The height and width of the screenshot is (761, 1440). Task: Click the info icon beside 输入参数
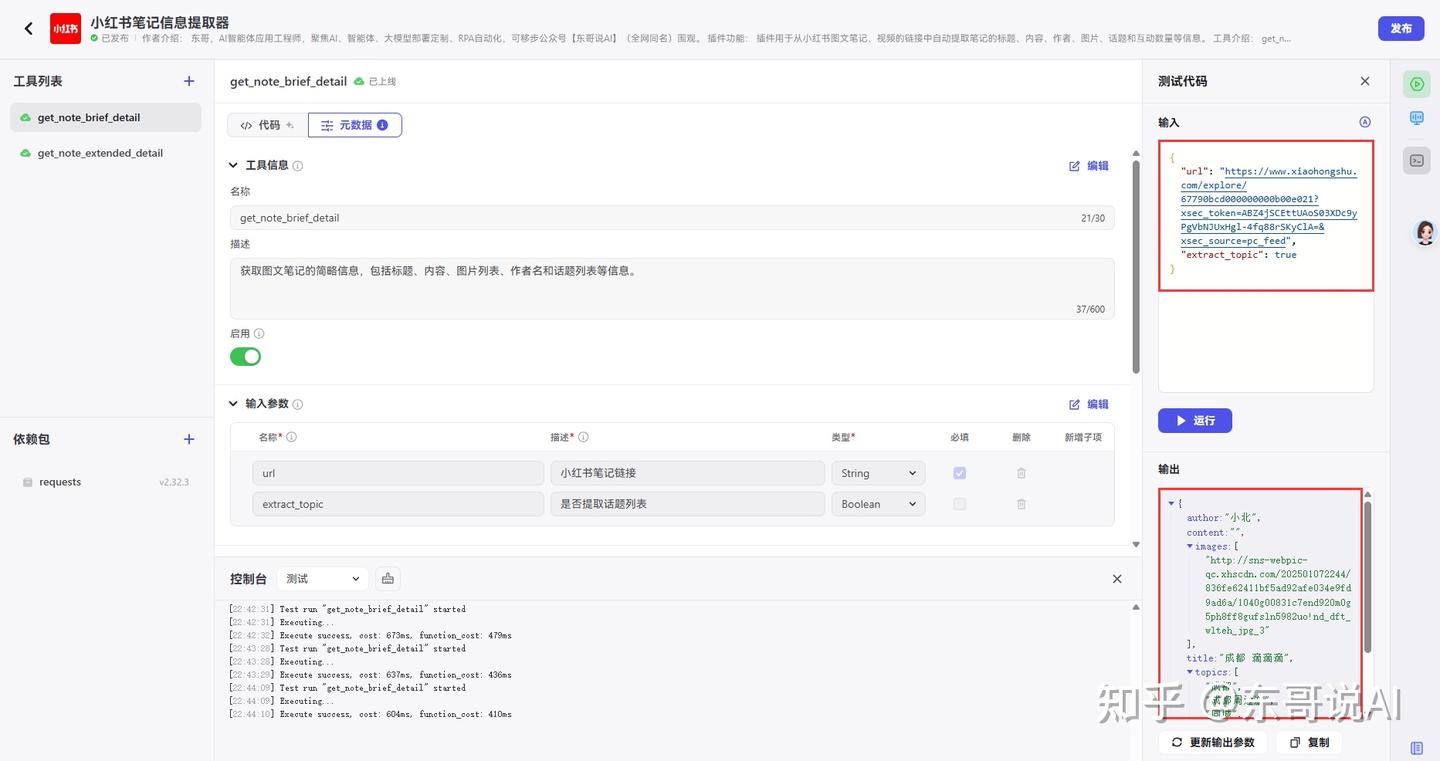[298, 405]
